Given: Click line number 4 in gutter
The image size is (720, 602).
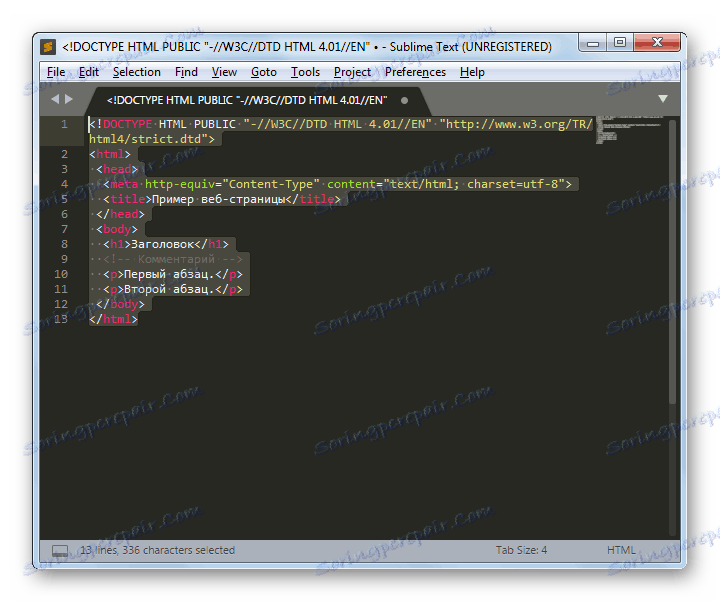Looking at the screenshot, I should (64, 184).
